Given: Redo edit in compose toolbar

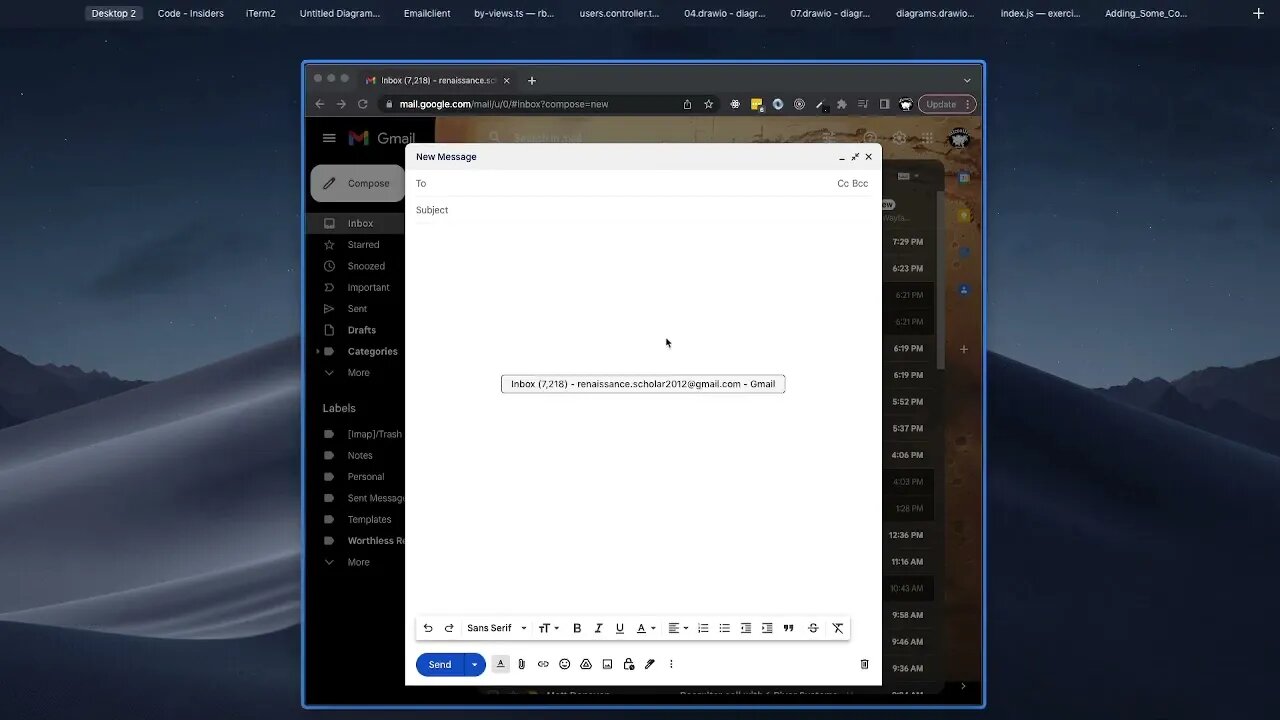Looking at the screenshot, I should coord(449,628).
